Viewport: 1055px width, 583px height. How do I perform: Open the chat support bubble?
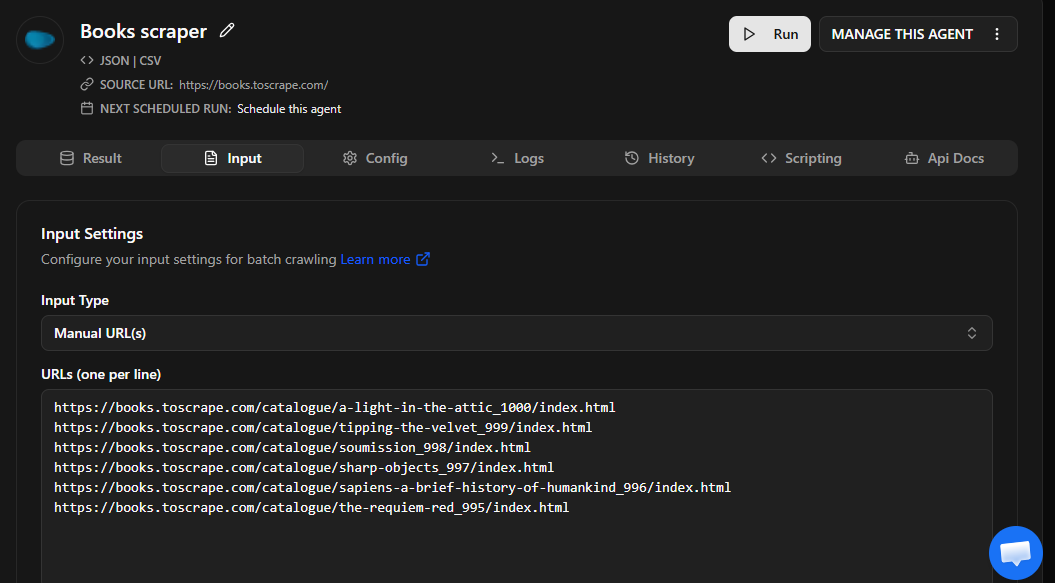[x=1015, y=553]
